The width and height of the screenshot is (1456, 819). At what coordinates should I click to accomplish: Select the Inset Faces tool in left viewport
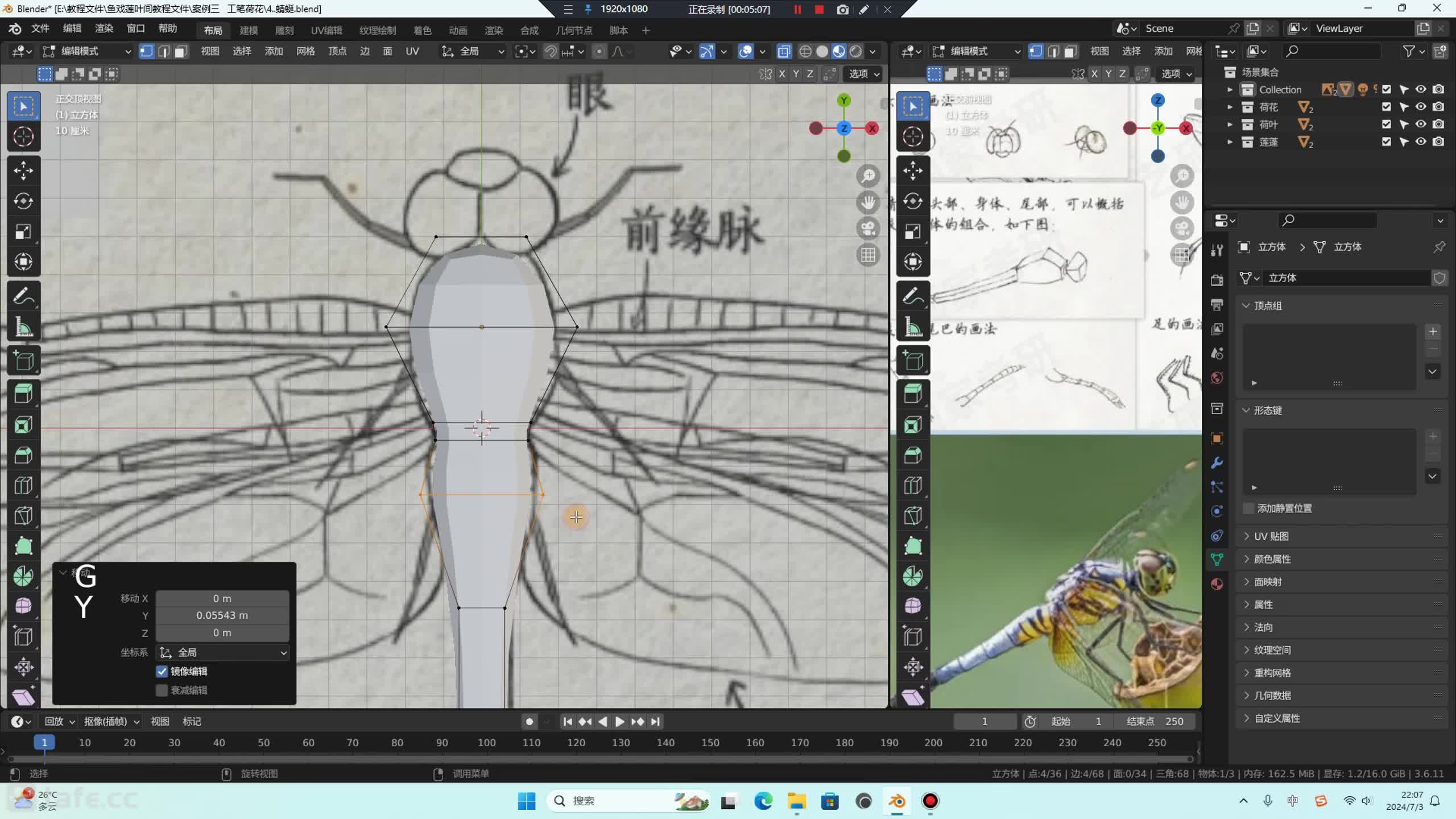pyautogui.click(x=23, y=425)
